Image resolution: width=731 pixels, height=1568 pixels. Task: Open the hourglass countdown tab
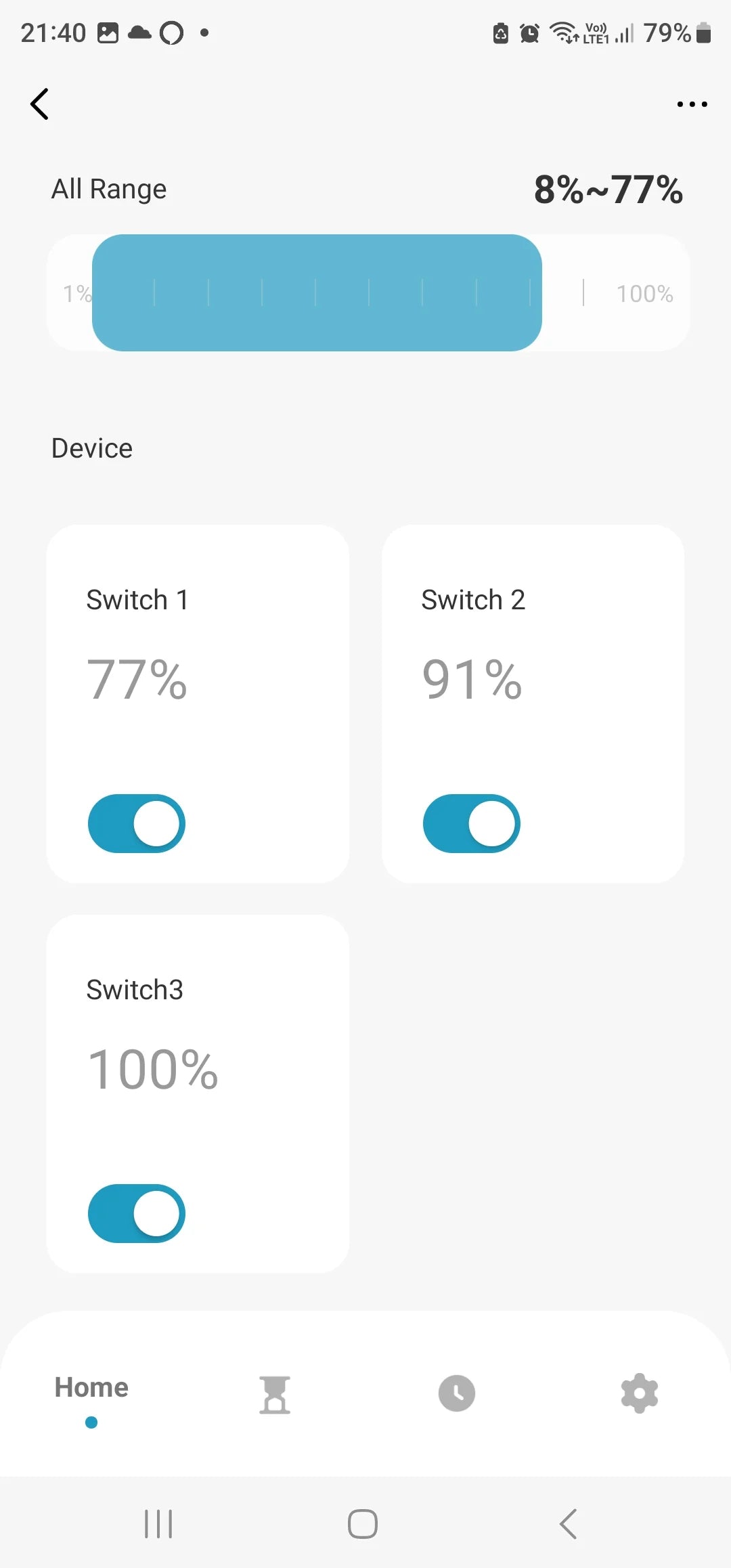pyautogui.click(x=275, y=1395)
